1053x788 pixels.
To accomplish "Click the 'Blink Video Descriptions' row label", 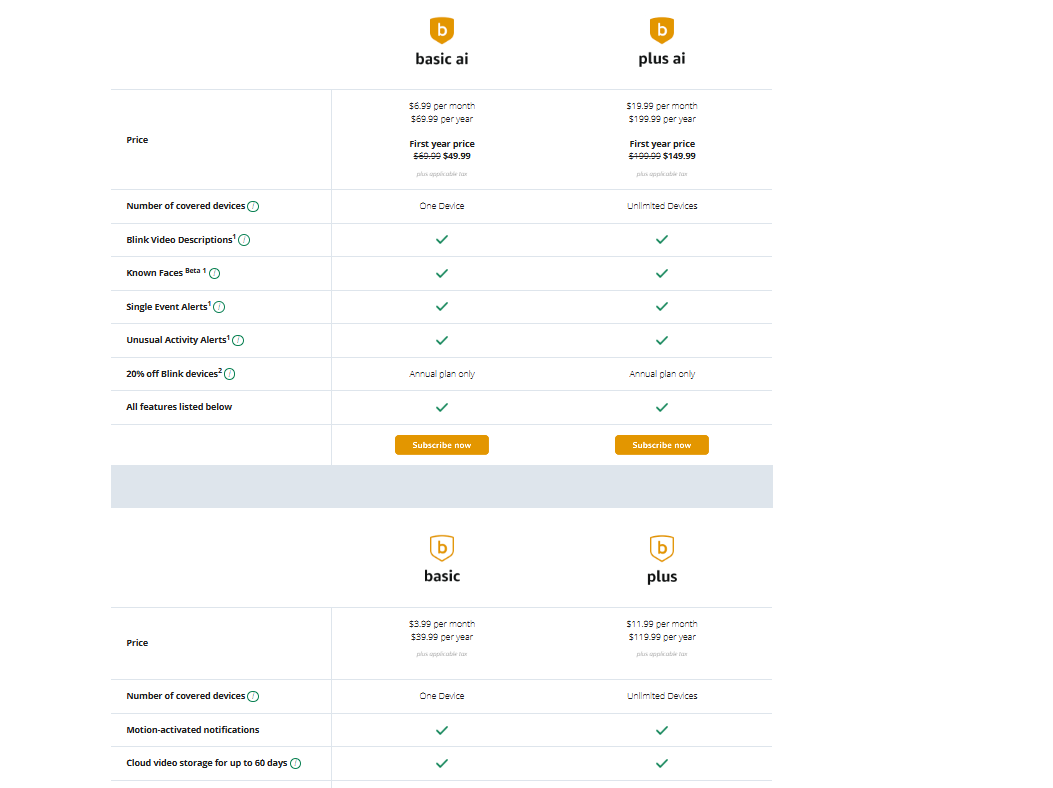I will click(179, 240).
